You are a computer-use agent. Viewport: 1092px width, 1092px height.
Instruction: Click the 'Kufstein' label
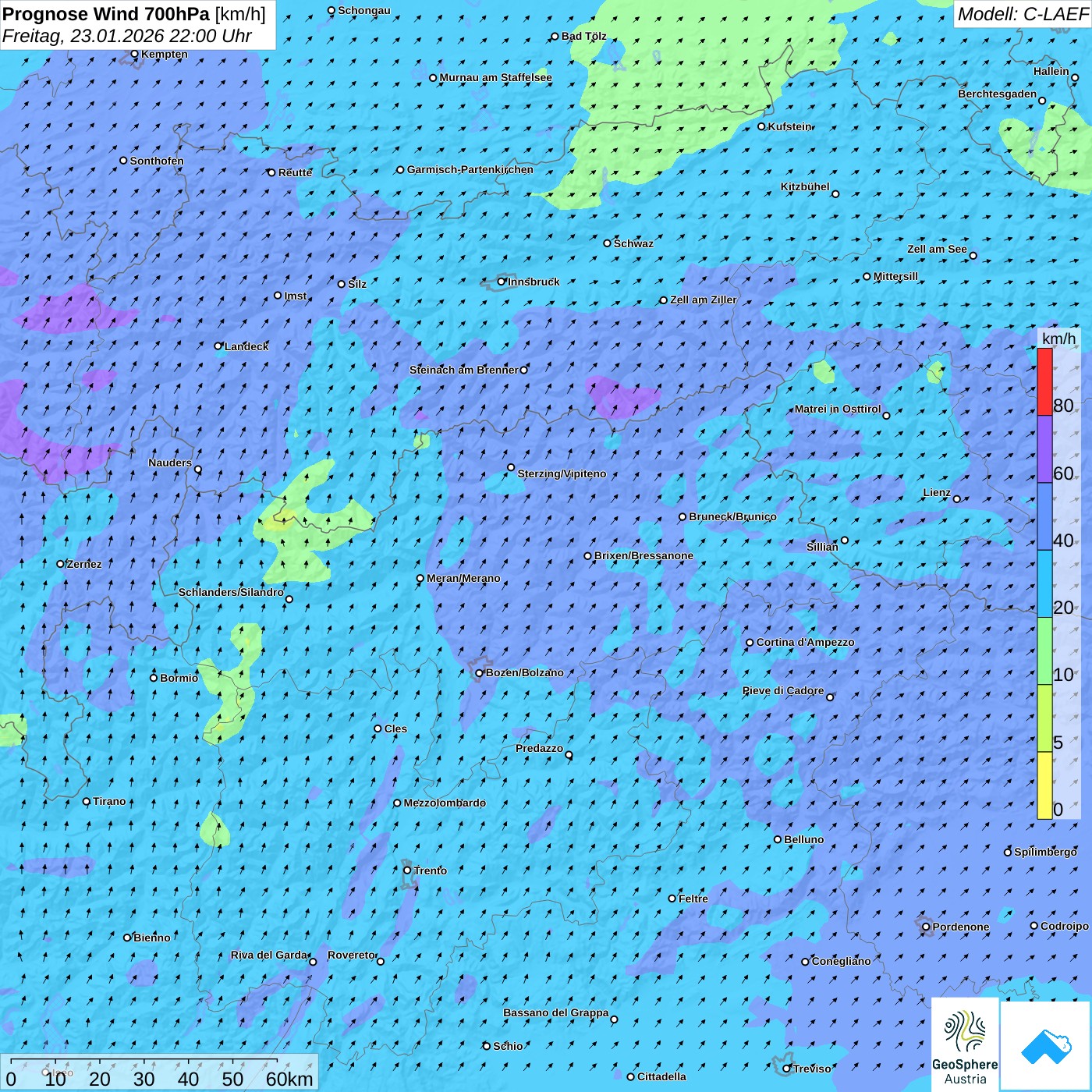tap(789, 126)
